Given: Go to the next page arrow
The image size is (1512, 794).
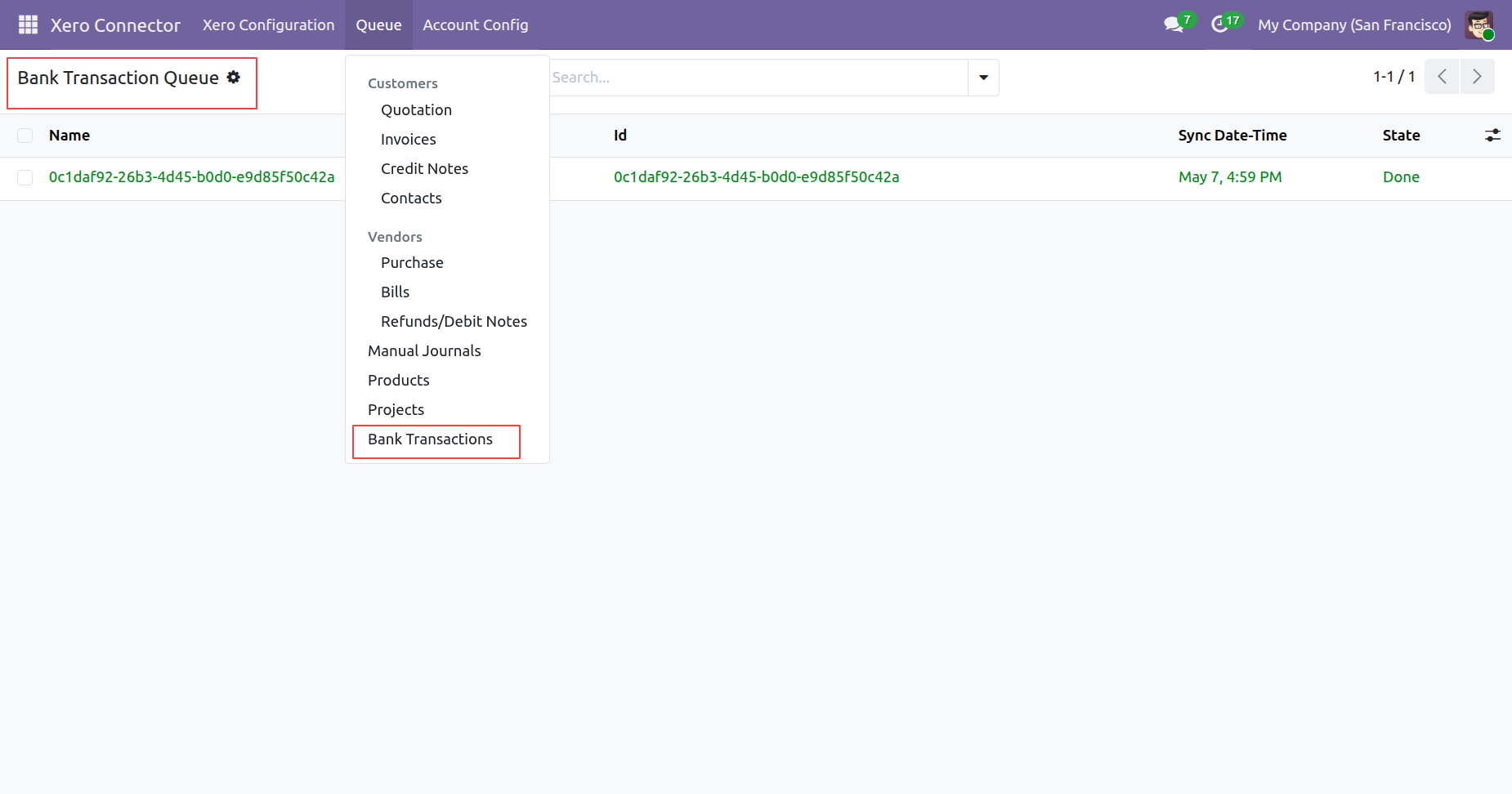Looking at the screenshot, I should tap(1477, 77).
